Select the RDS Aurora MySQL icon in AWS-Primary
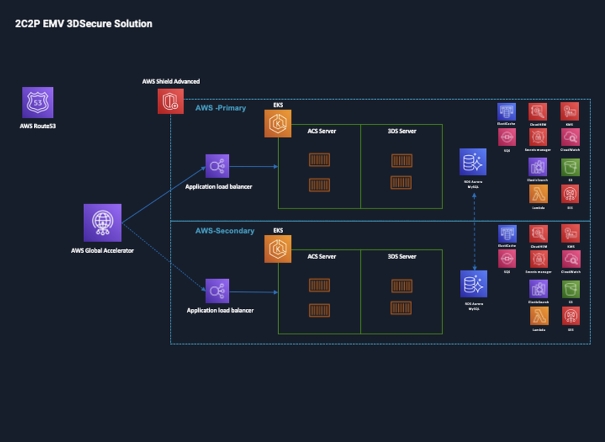Viewport: 605px width, 442px height. coord(471,163)
